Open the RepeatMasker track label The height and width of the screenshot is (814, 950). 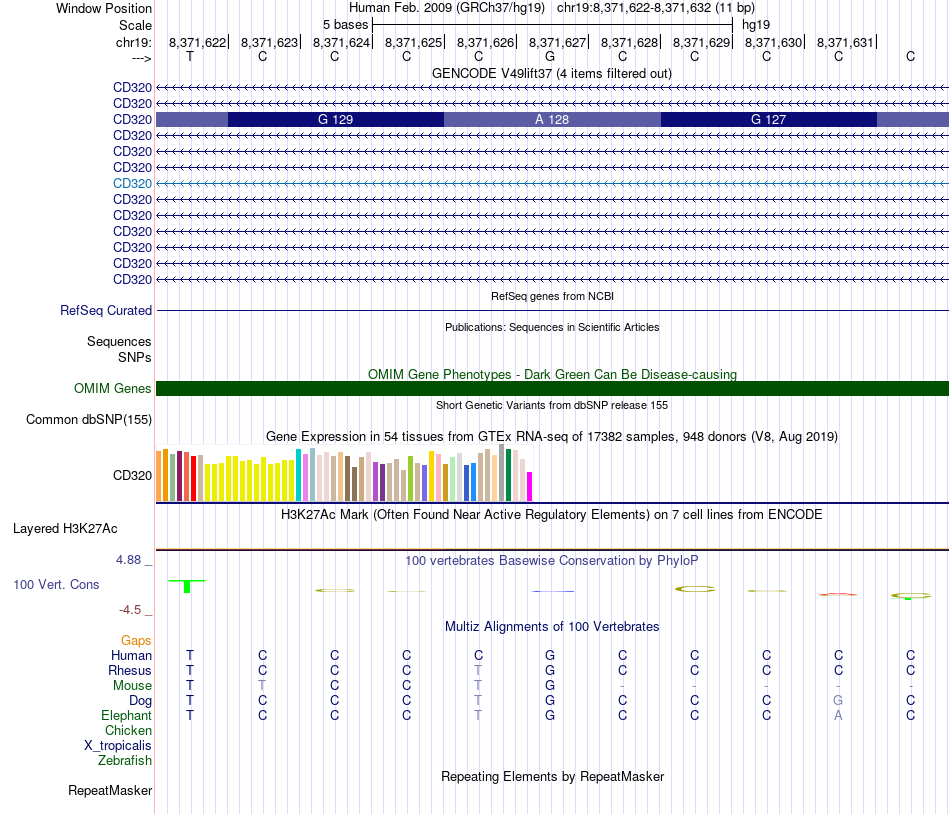[110, 790]
